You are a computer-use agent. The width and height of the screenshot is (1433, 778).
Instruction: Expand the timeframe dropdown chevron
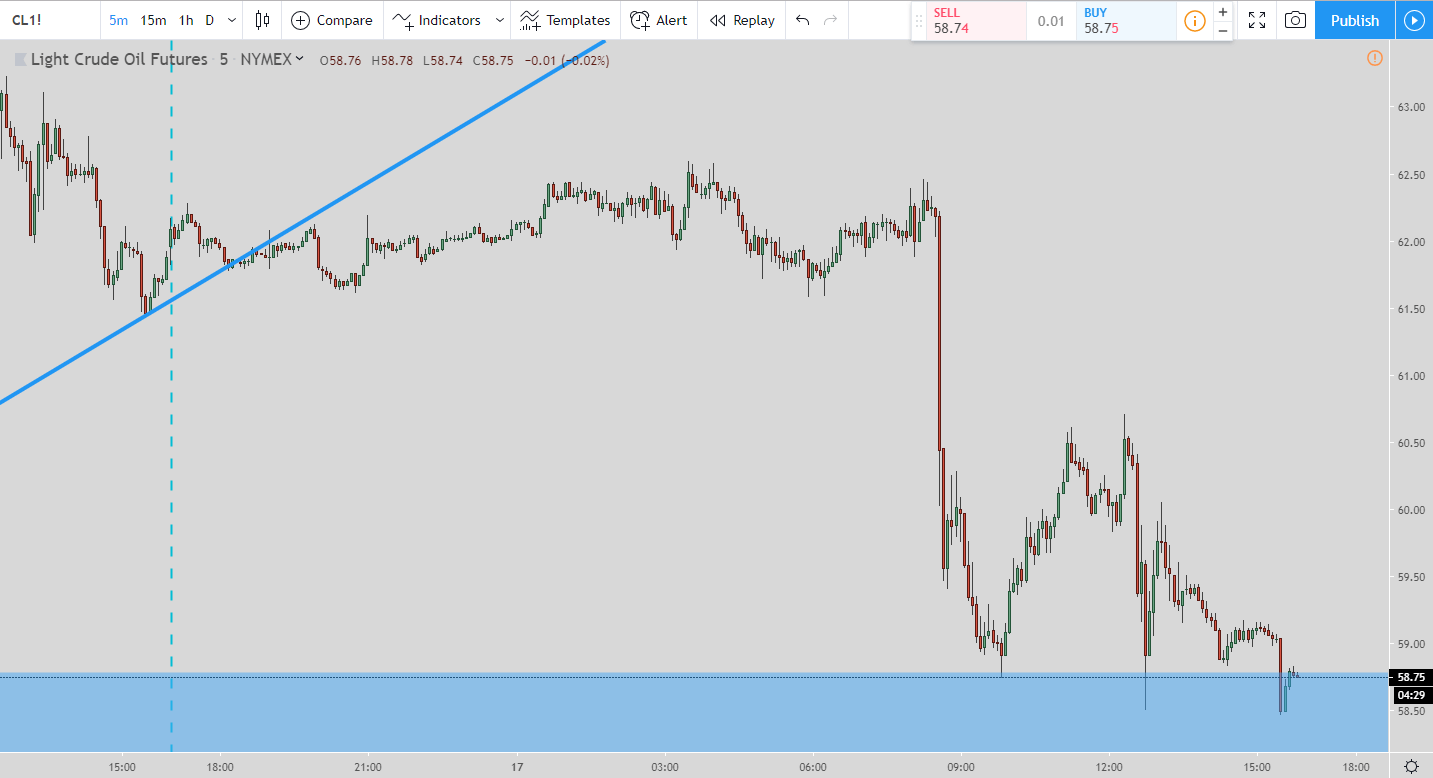[232, 20]
